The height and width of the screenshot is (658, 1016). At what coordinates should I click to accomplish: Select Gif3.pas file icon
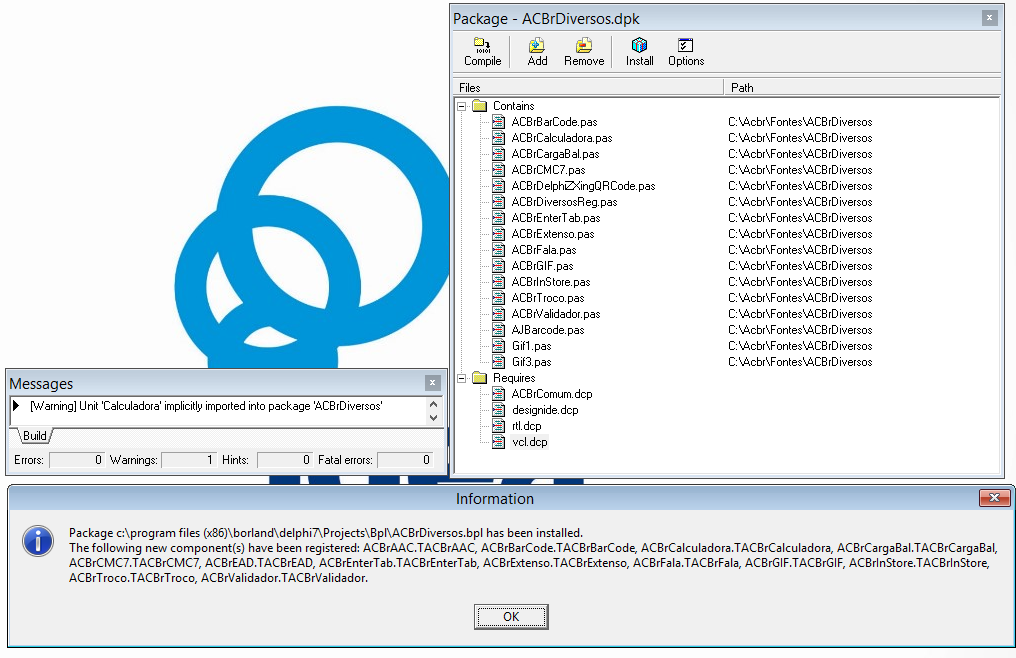tap(498, 362)
